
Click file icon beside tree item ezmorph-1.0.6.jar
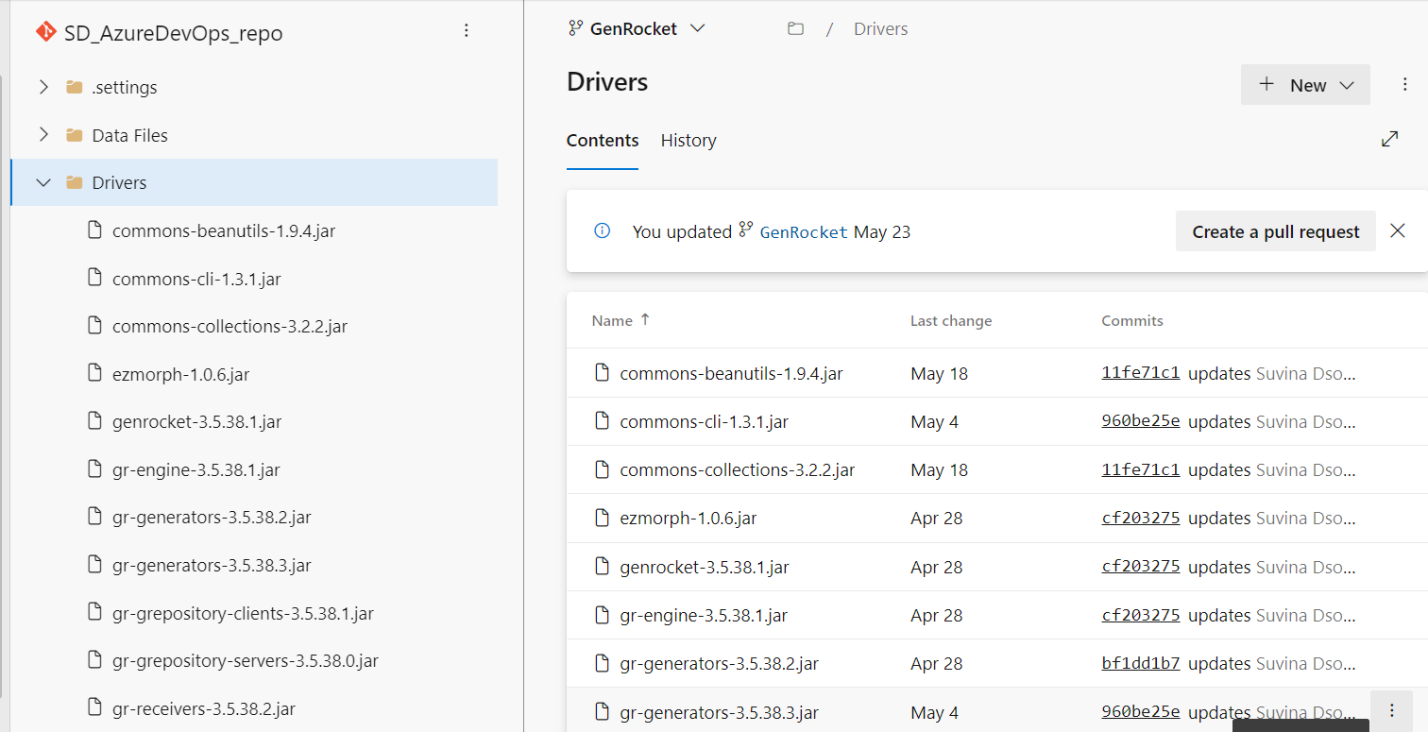click(95, 374)
